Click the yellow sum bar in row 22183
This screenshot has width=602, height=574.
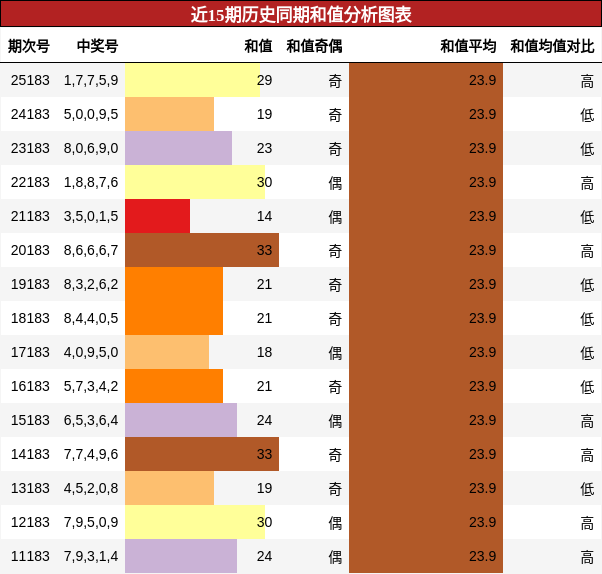tap(195, 182)
